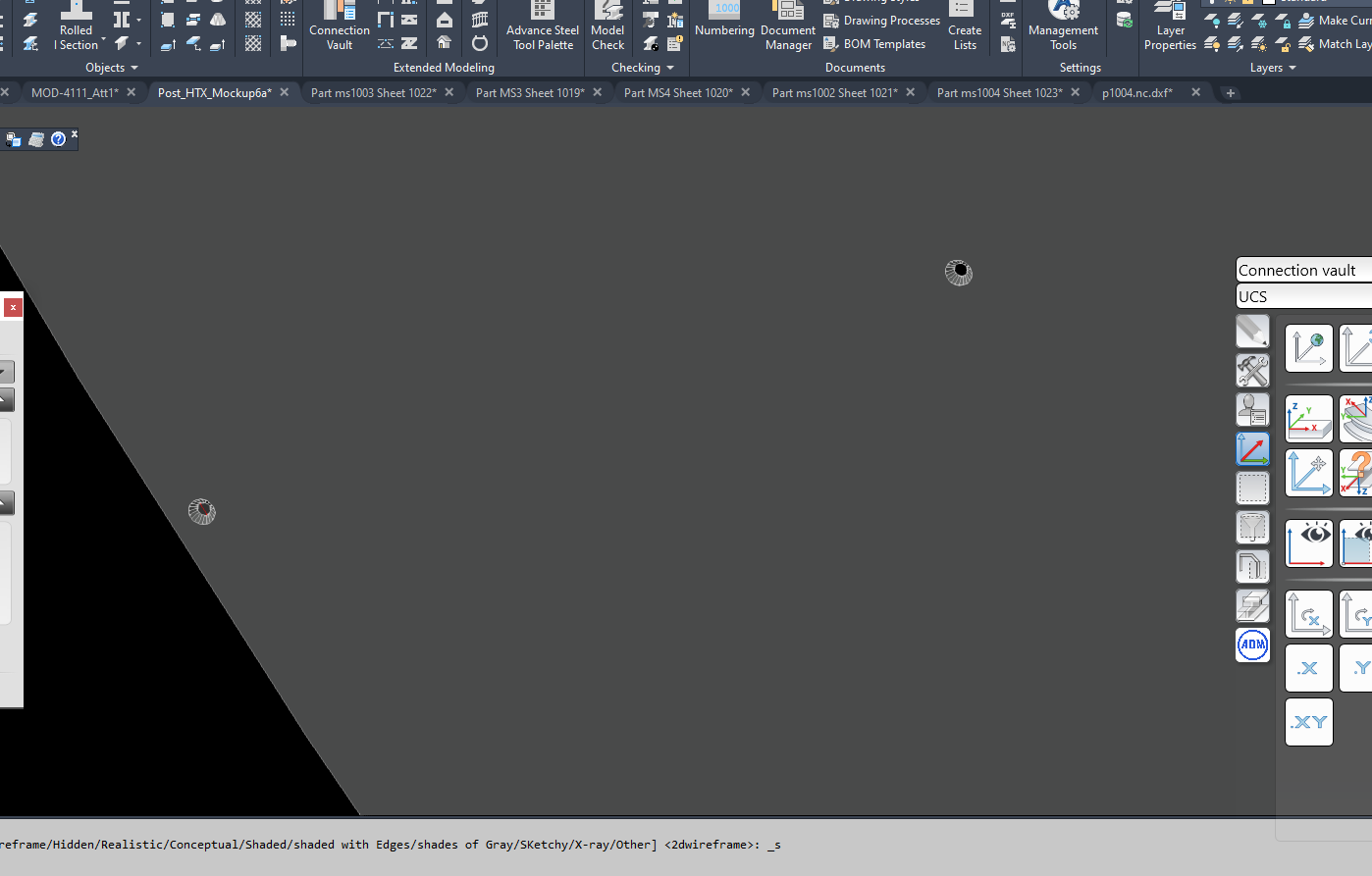Image resolution: width=1372 pixels, height=876 pixels.
Task: Set UCS to World icon with globe
Action: (1309, 348)
